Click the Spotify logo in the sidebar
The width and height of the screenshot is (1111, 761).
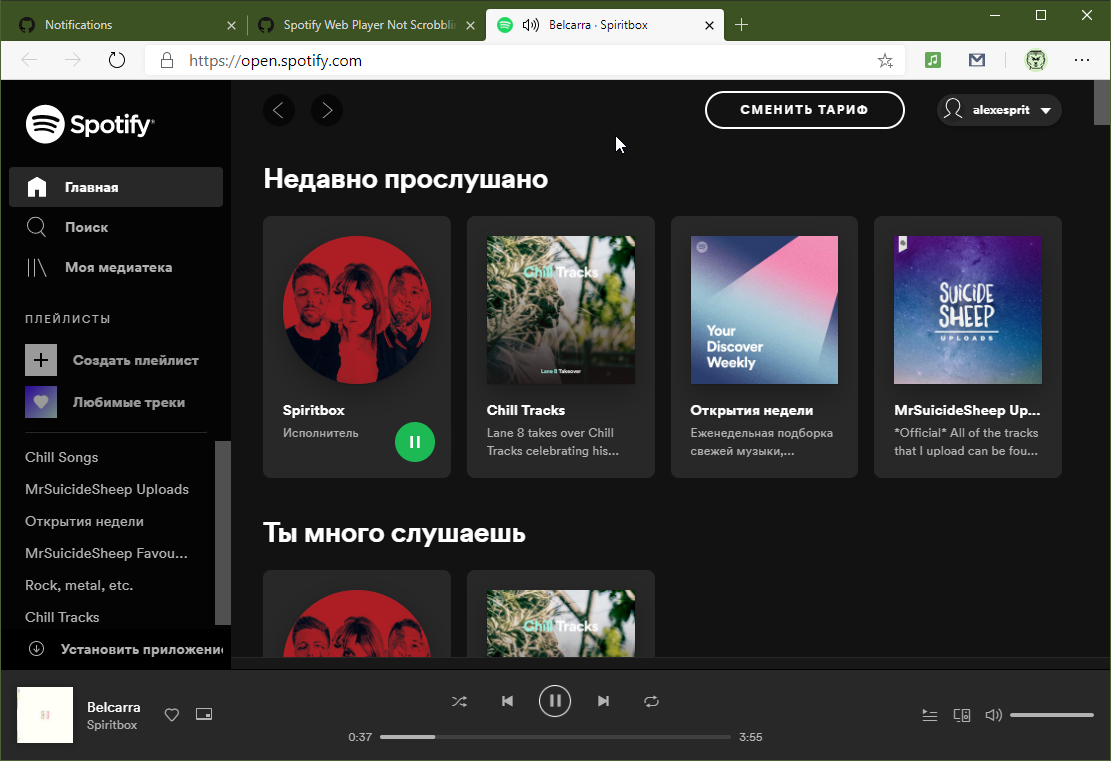click(90, 125)
